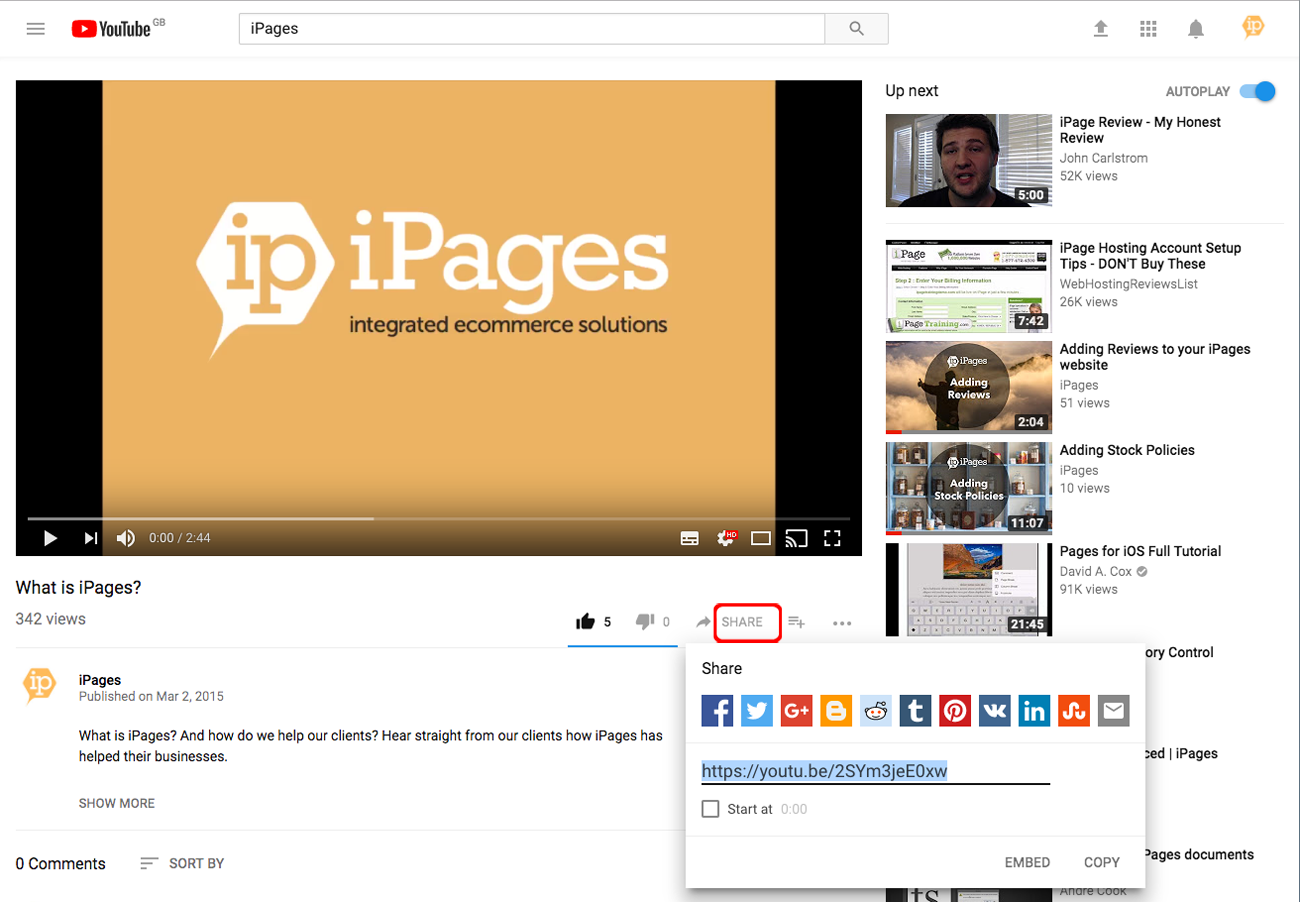Click the '342 views' count text
1300x902 pixels.
click(x=51, y=619)
